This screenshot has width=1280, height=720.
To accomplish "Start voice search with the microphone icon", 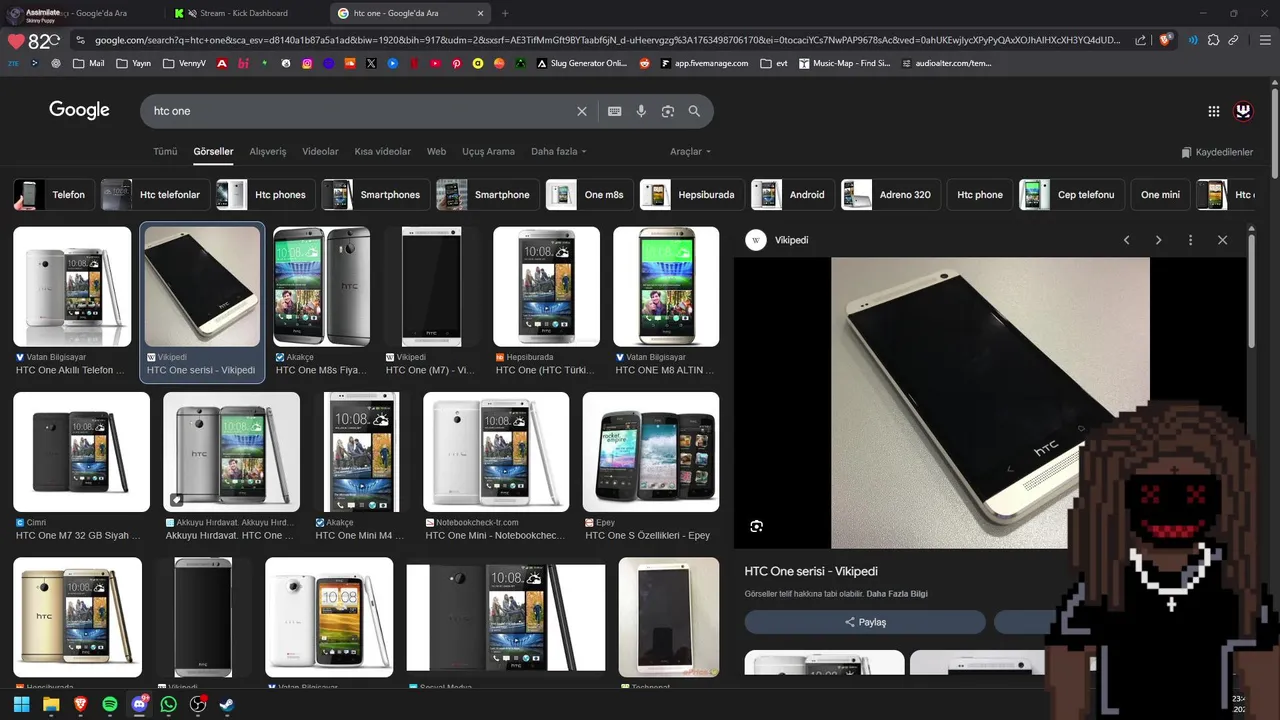I will tap(641, 111).
